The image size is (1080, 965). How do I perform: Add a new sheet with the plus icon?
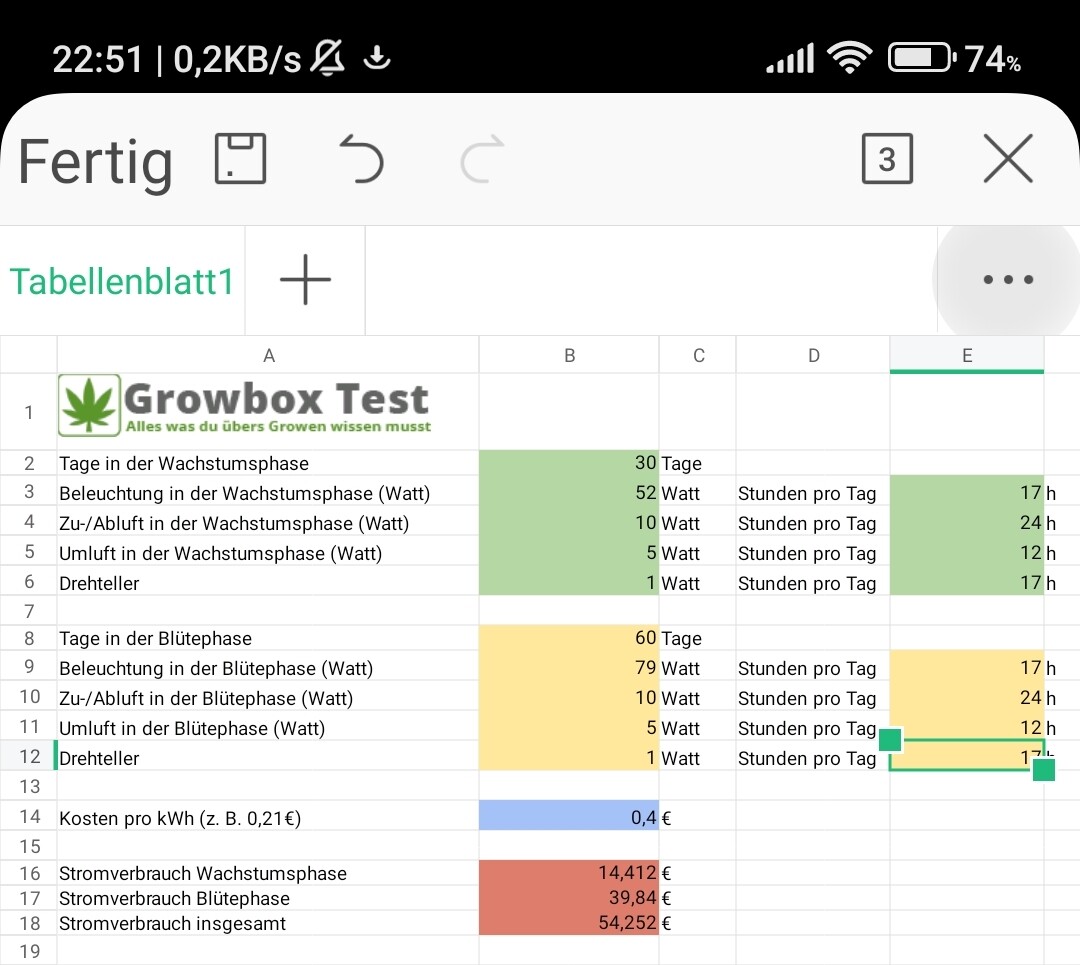[x=305, y=280]
